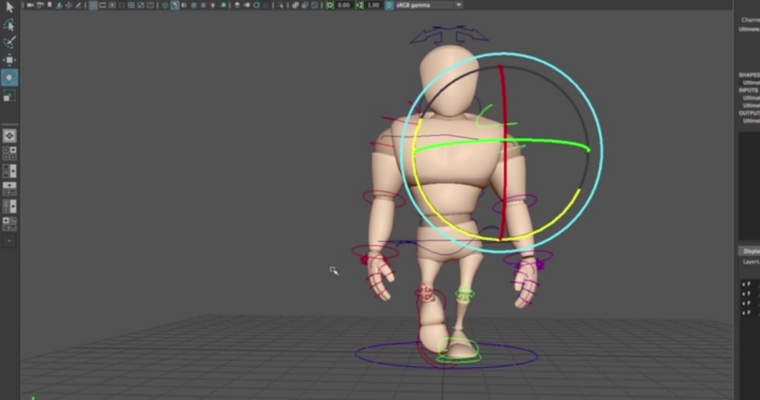Click the gamma icon beside 1.00
The width and height of the screenshot is (760, 400).
tap(359, 5)
